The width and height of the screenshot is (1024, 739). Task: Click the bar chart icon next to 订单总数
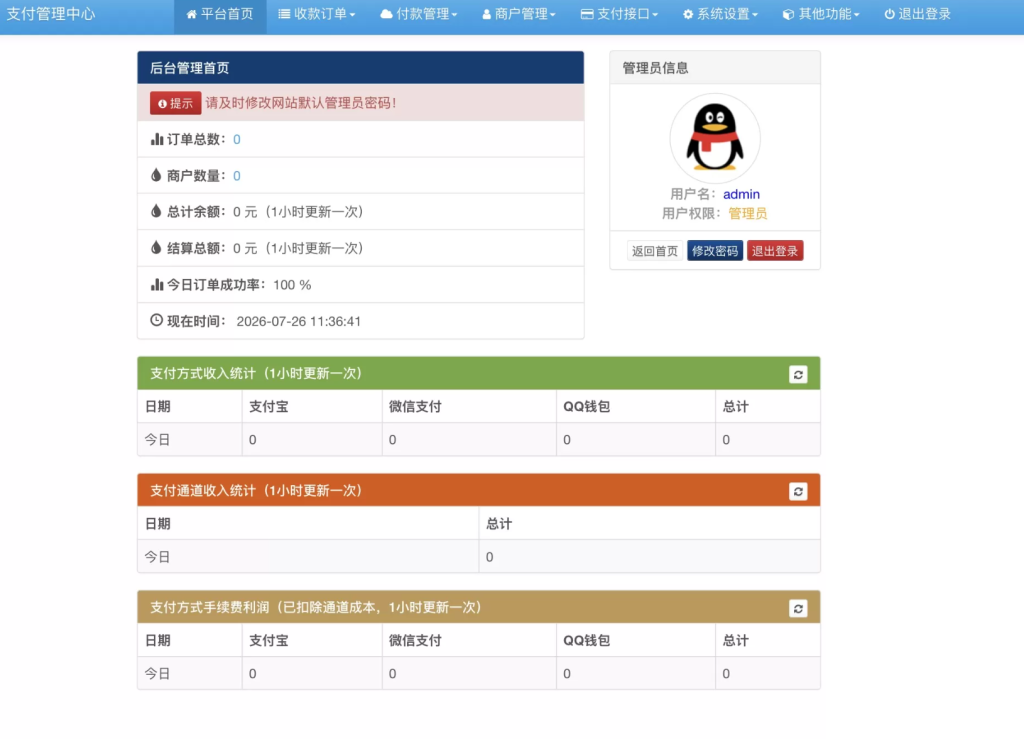157,139
